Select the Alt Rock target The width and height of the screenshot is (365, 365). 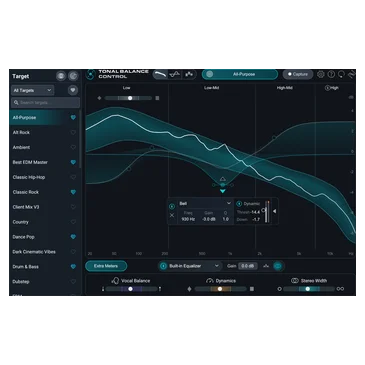pyautogui.click(x=45, y=132)
